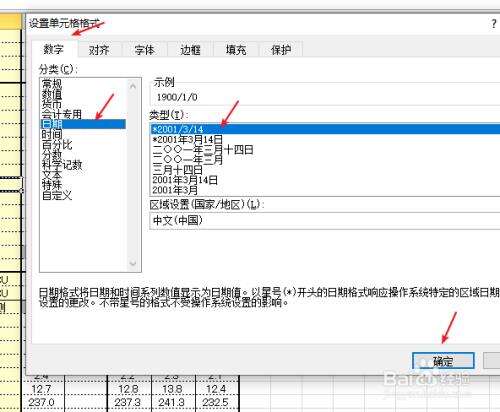
Task: Choose date type *2001年3月14日
Action: point(188,139)
